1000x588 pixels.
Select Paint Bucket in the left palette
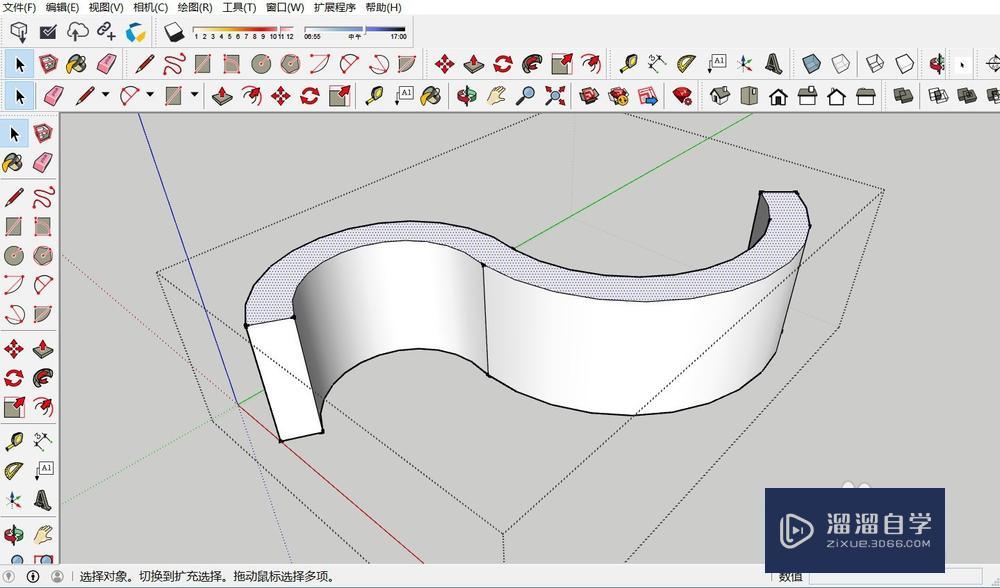click(x=13, y=163)
